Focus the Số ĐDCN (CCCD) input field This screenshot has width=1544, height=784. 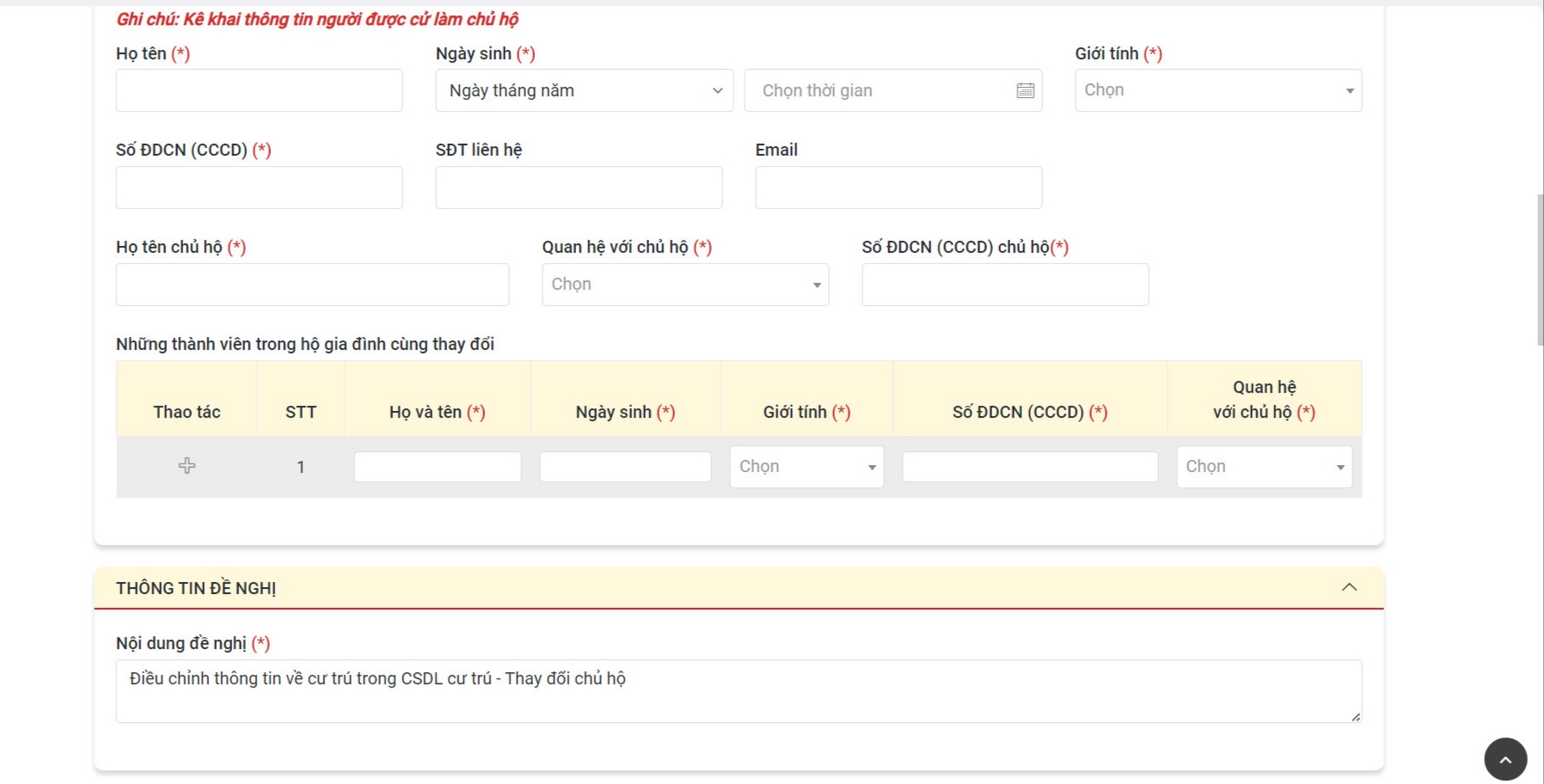pos(259,187)
